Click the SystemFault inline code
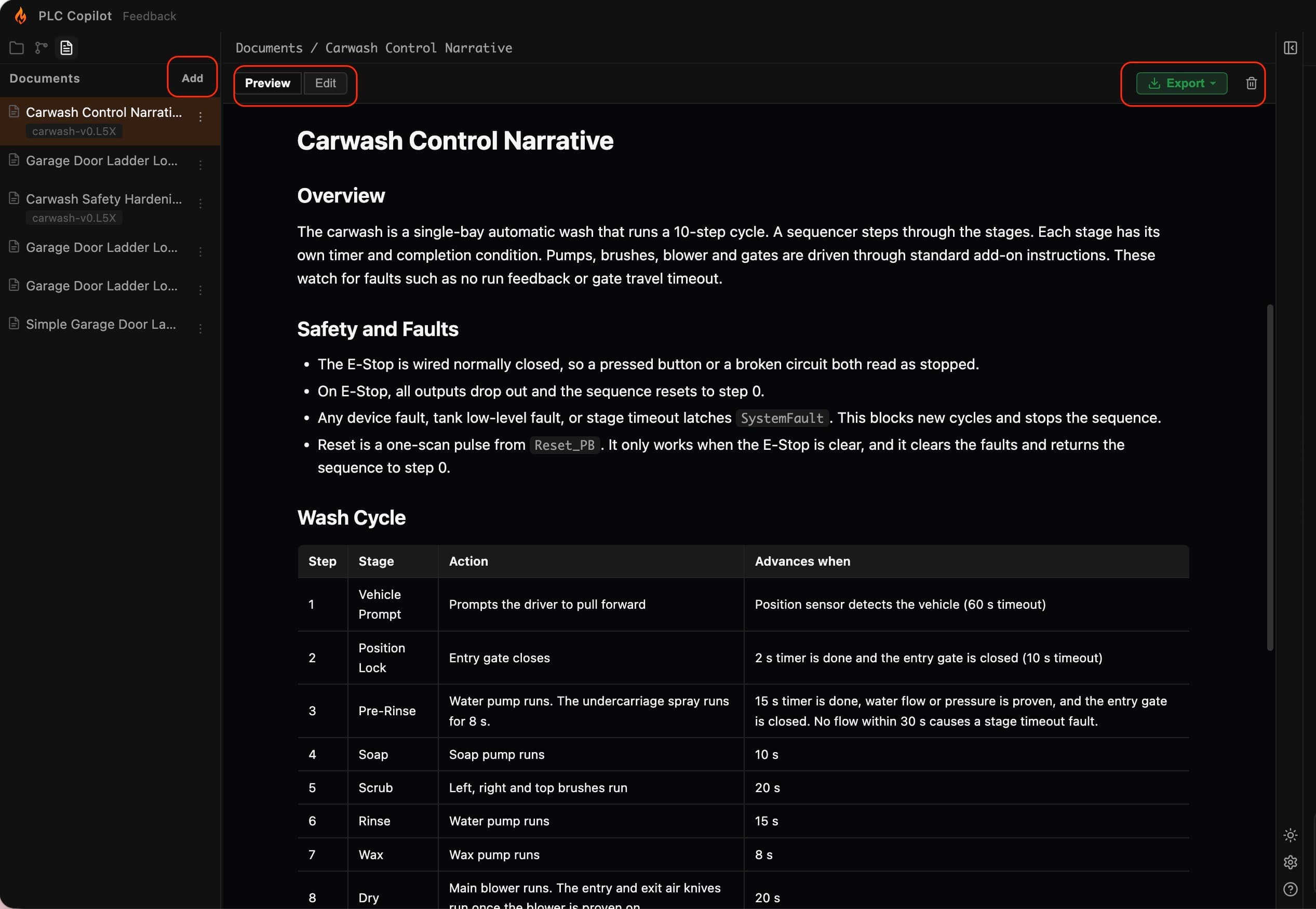1316x909 pixels. 782,418
